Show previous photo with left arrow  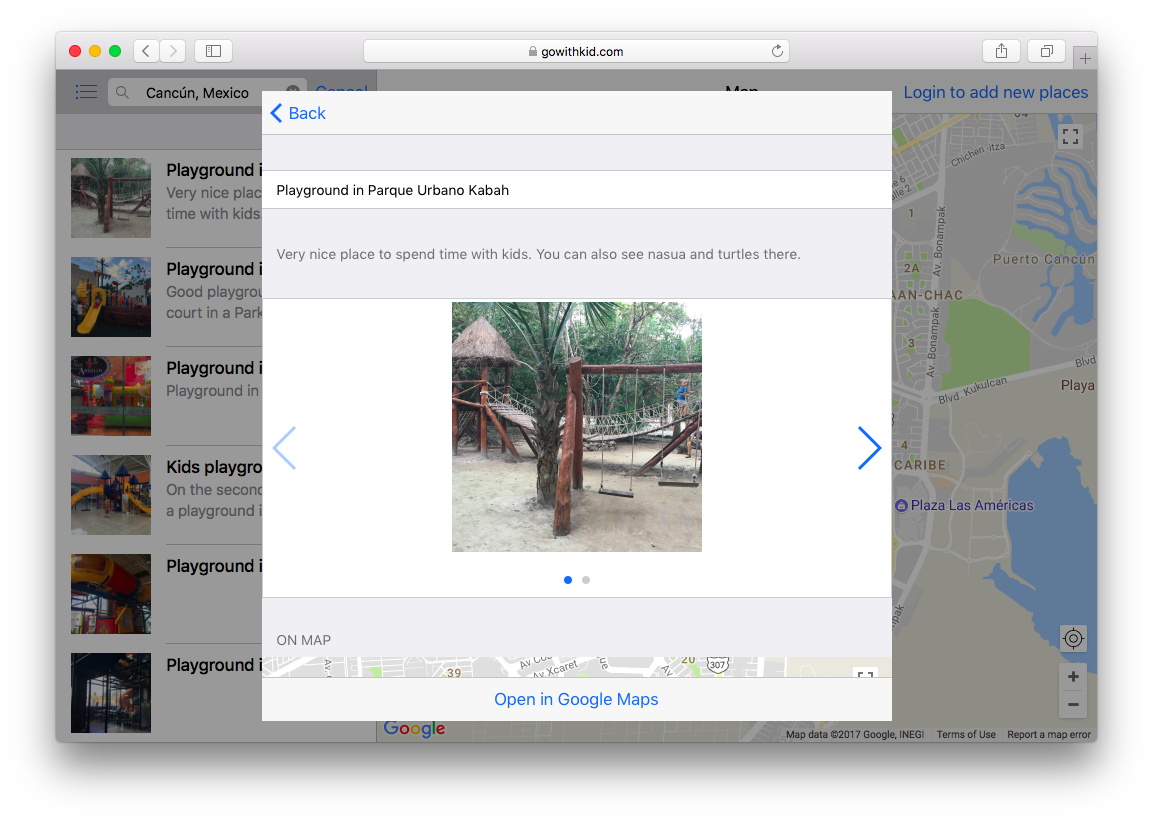285,448
